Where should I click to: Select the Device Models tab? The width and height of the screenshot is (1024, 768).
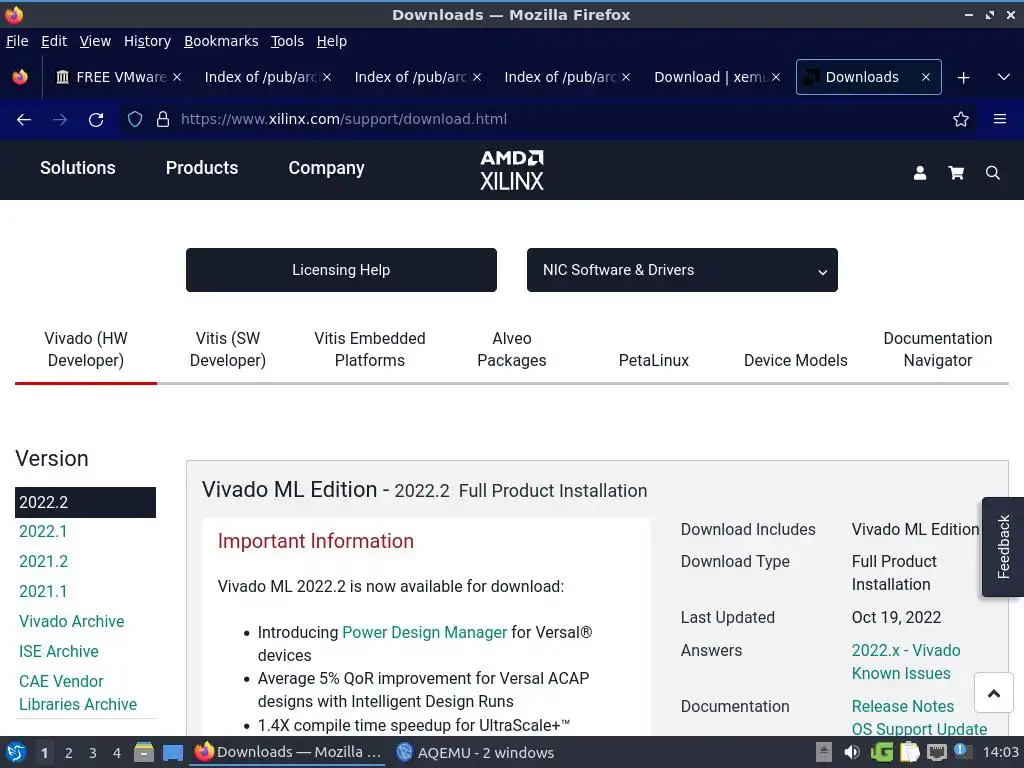(x=795, y=360)
